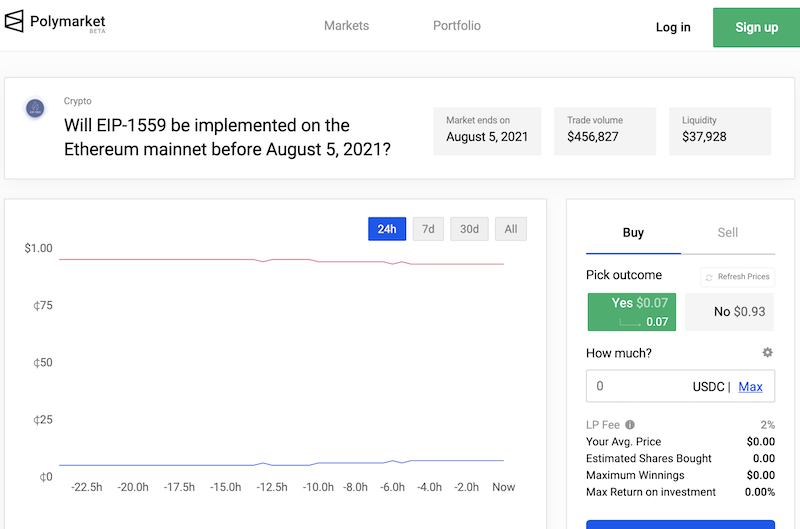This screenshot has width=800, height=529.
Task: Open the Portfolio menu item
Action: (457, 26)
